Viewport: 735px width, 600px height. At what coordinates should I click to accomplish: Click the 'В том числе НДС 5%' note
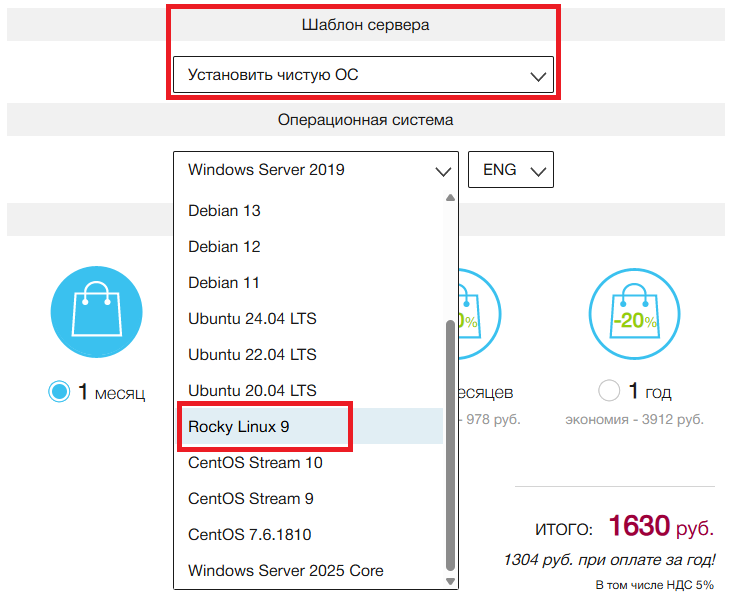[x=655, y=585]
